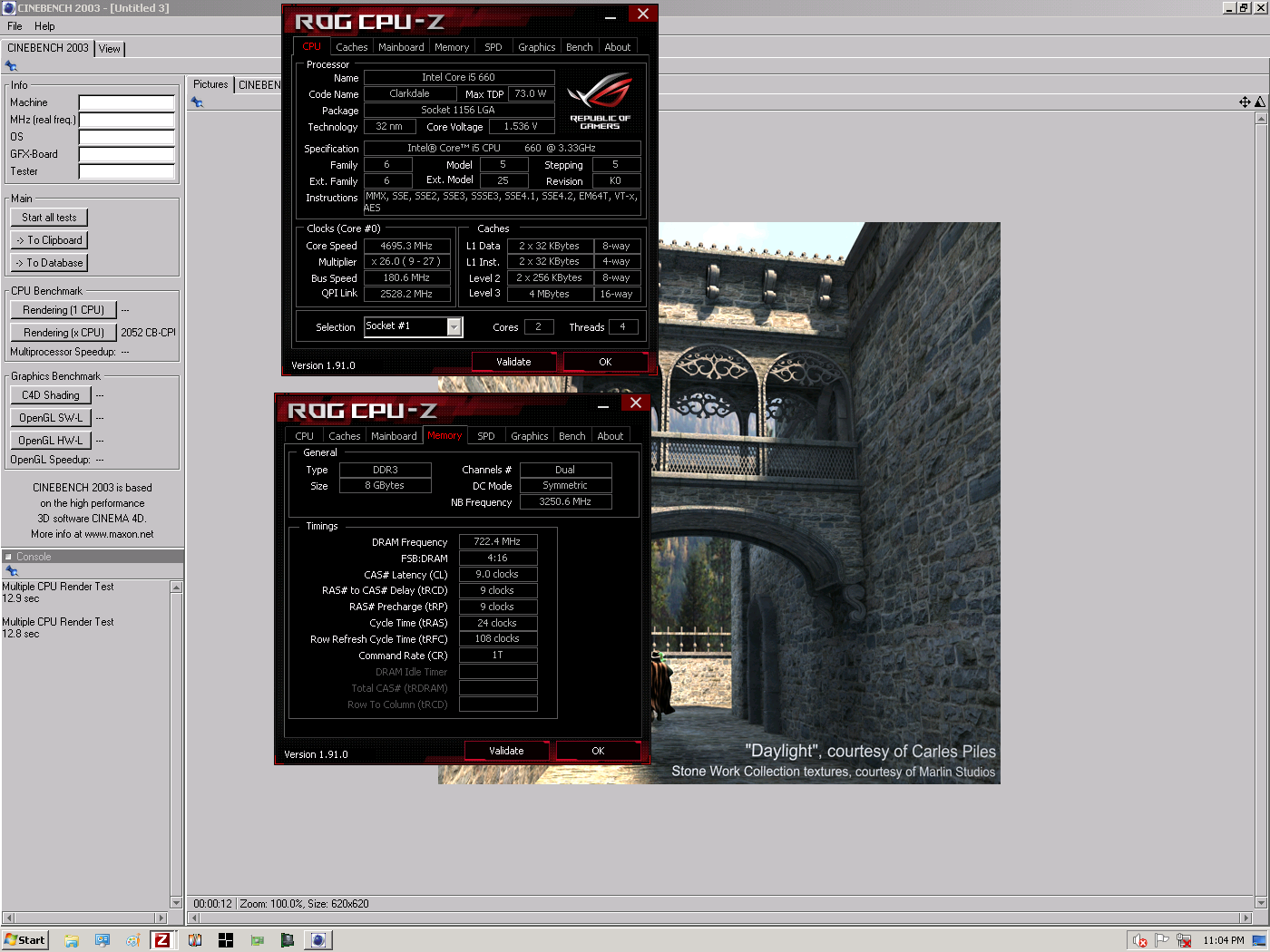This screenshot has width=1270, height=952.
Task: Open the Mainboard tab in the upper CPU-Z window
Action: [401, 47]
